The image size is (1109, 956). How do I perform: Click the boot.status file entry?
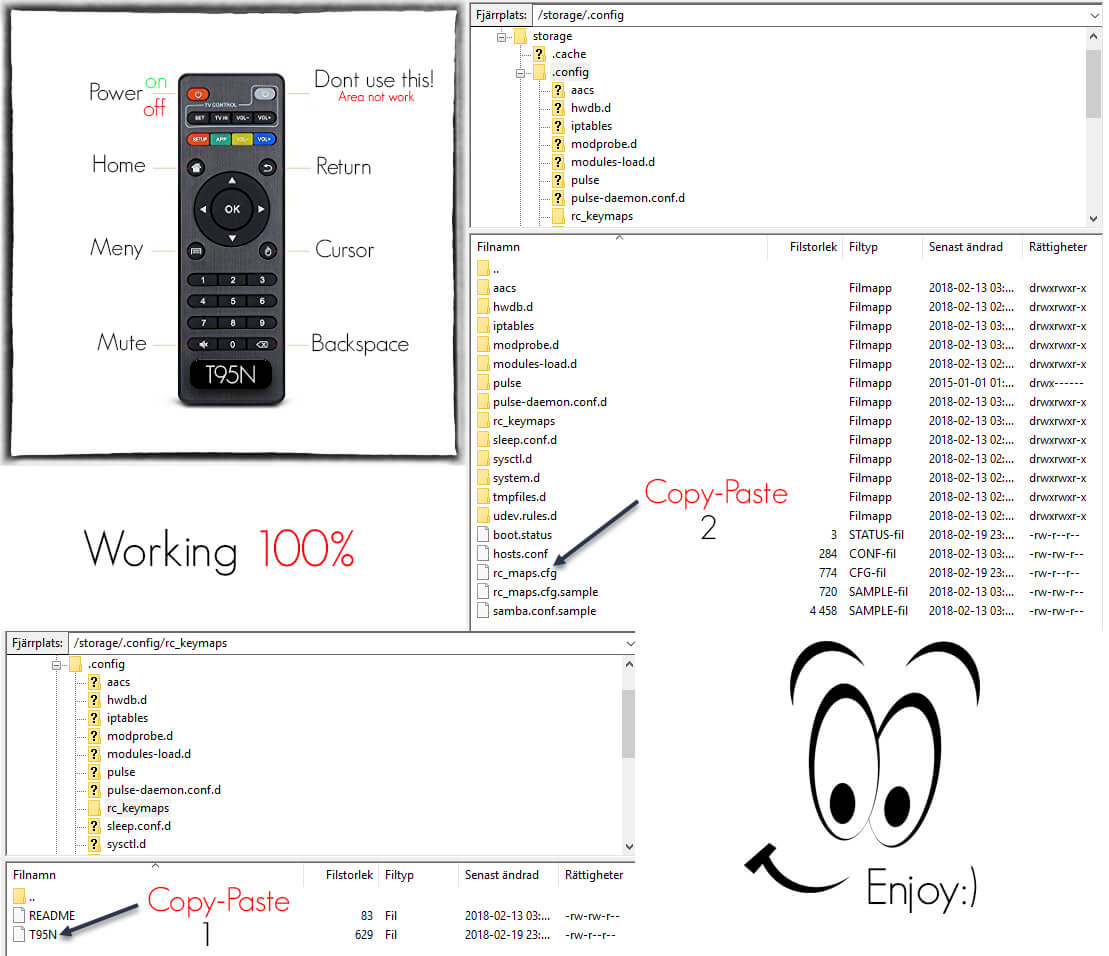522,535
